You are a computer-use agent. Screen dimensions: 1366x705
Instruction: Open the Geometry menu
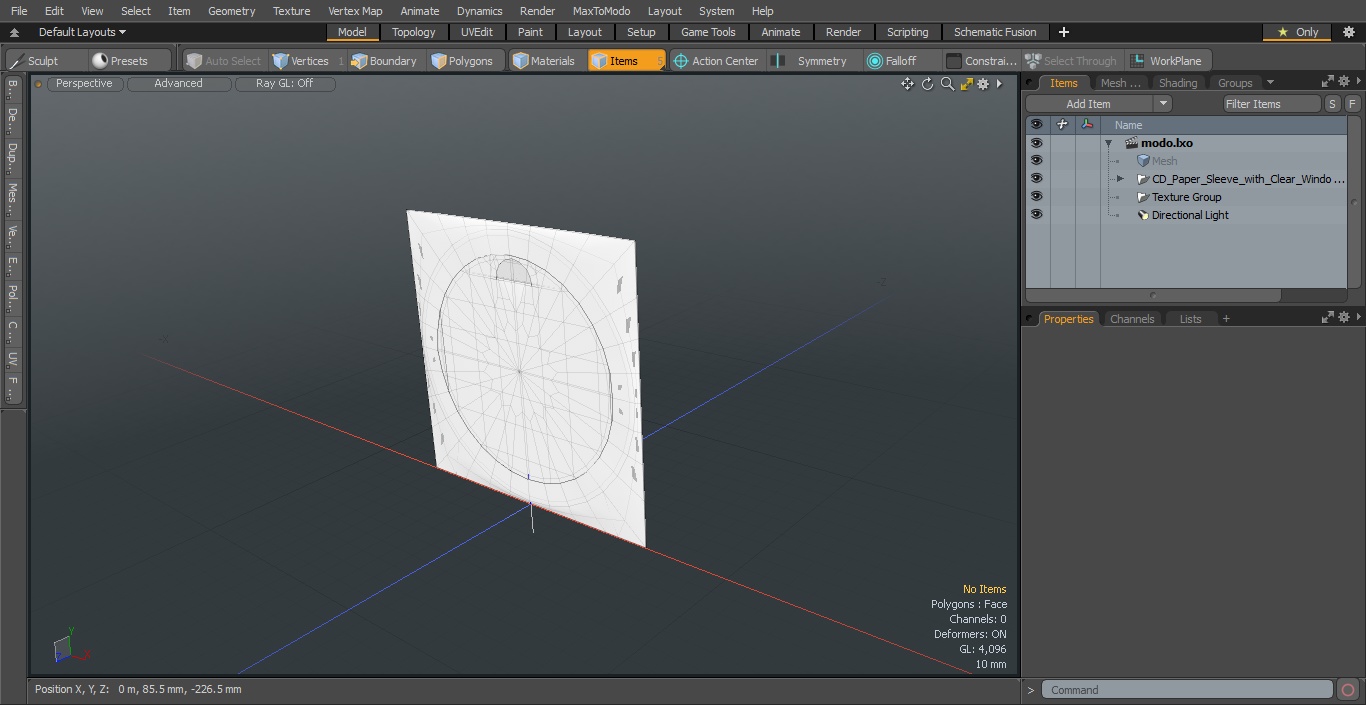tap(231, 11)
